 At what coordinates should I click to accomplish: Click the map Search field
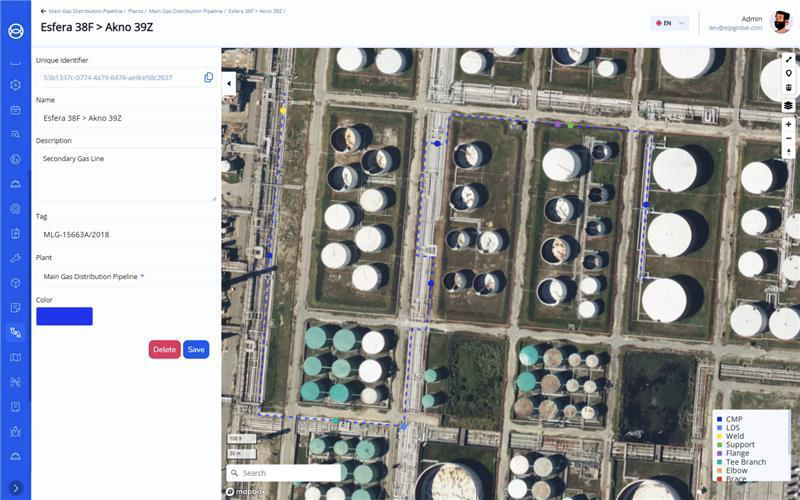283,473
